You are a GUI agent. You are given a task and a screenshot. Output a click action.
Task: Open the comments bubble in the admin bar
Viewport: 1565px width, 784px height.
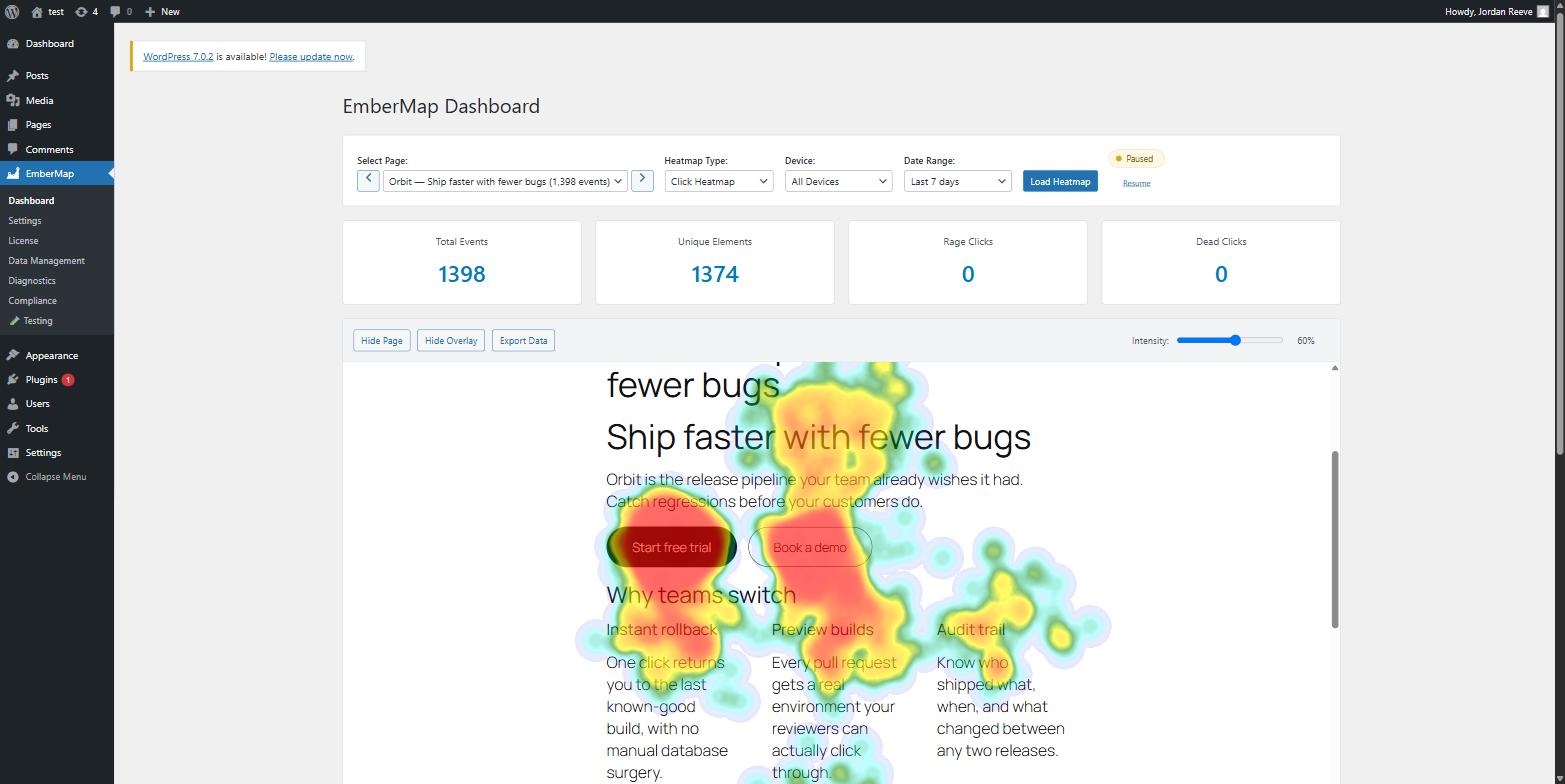(115, 12)
